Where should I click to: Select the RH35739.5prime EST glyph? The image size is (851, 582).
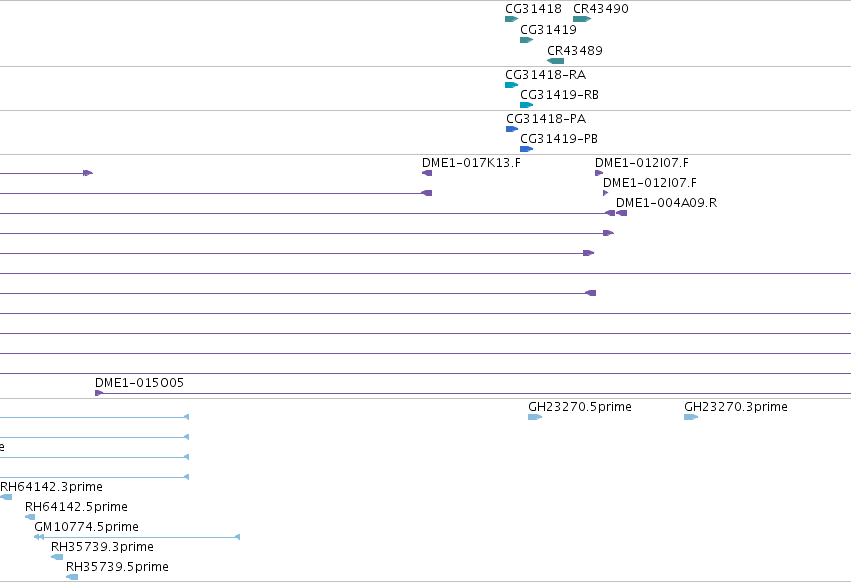[x=72, y=577]
